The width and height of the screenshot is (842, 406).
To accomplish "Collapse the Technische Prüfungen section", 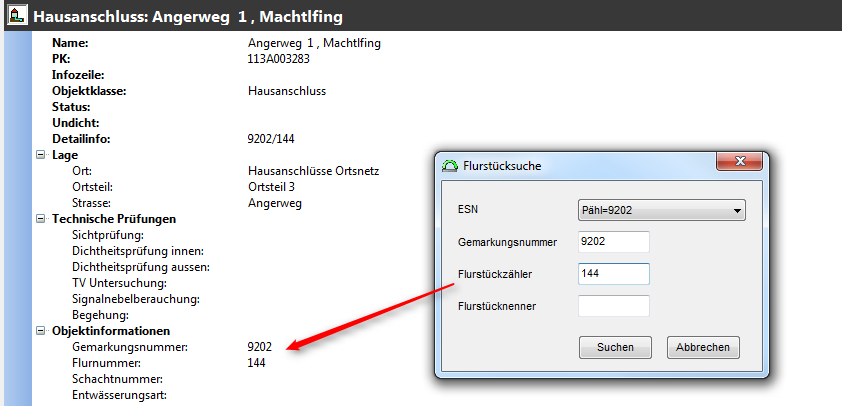I will point(40,219).
